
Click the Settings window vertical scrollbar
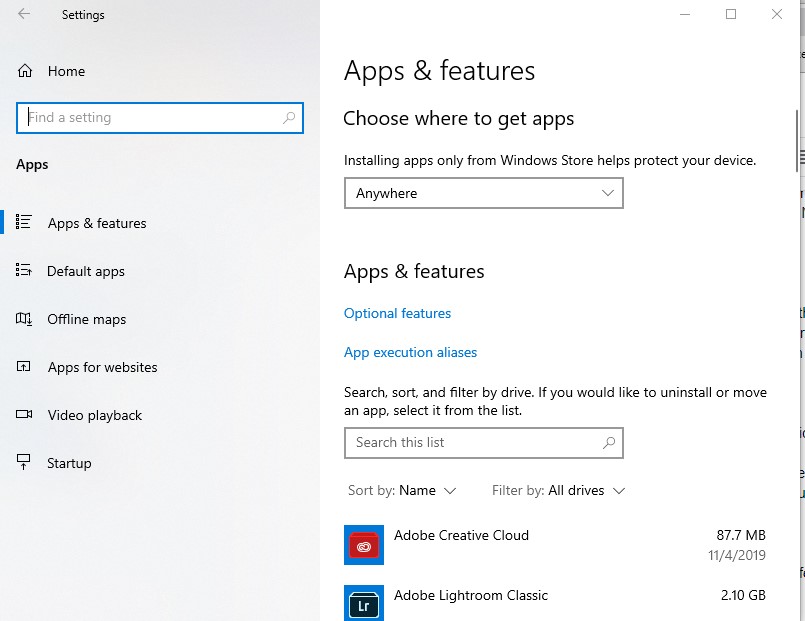tap(797, 141)
